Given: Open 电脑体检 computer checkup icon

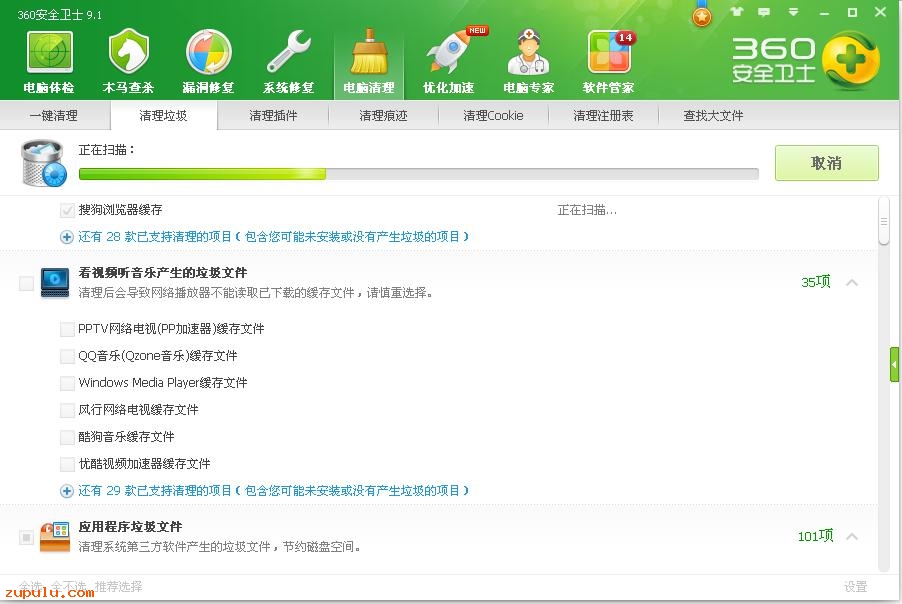Looking at the screenshot, I should tap(49, 62).
